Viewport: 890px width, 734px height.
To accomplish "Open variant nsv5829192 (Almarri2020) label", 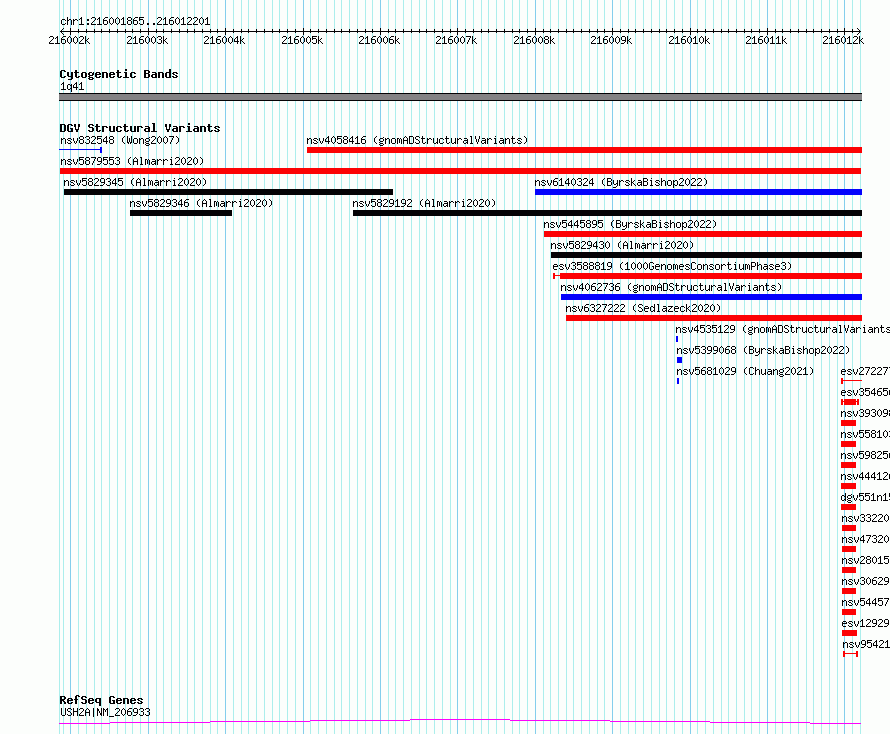I will pos(424,203).
